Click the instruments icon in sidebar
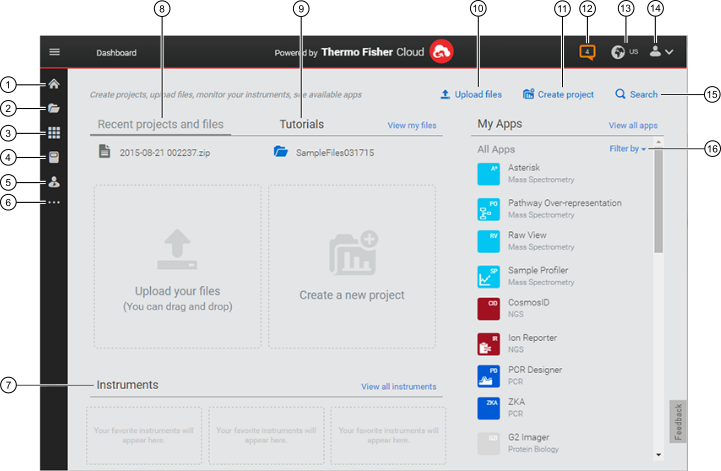Screen dimensions: 721x471 coord(54,182)
